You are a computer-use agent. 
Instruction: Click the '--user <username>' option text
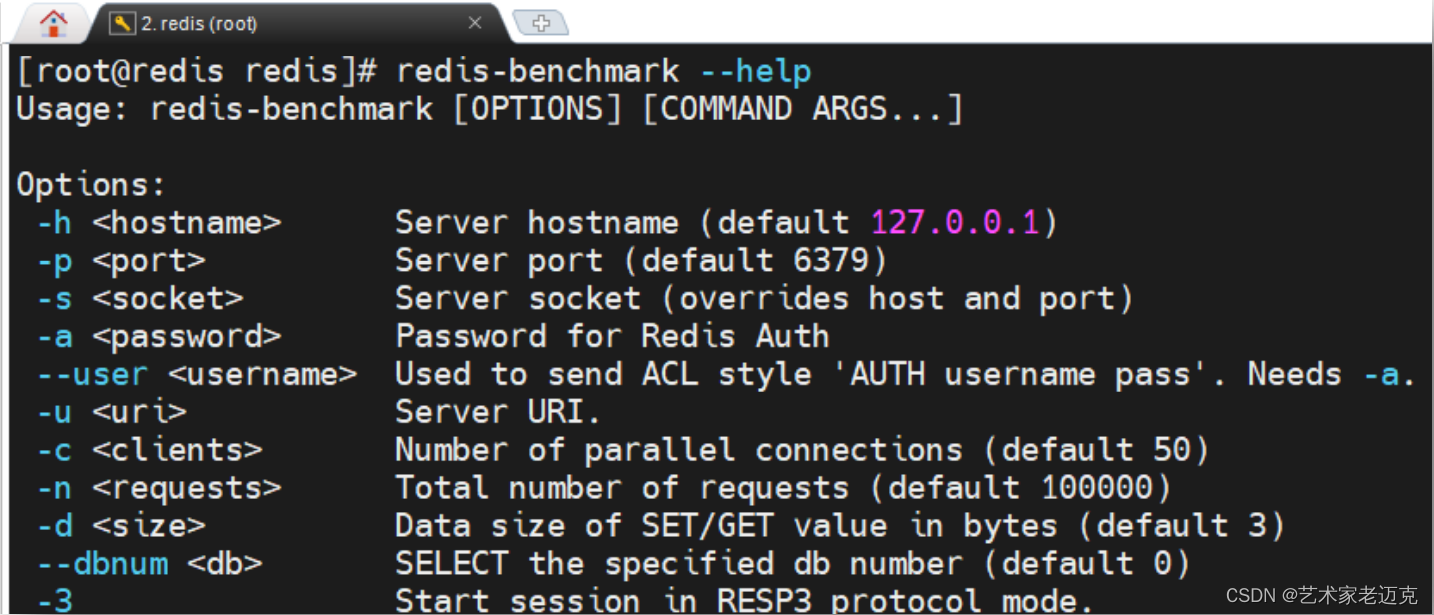pyautogui.click(x=197, y=374)
